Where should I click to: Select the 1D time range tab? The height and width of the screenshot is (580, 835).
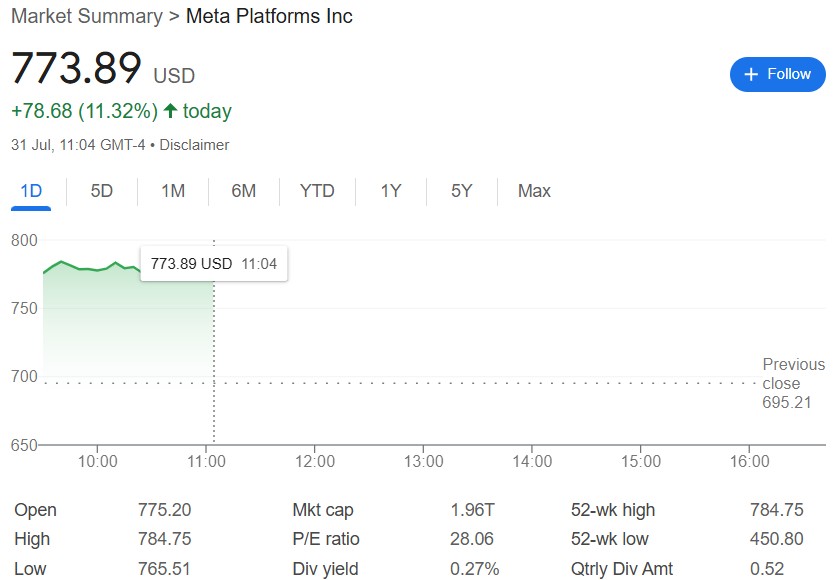coord(31,191)
